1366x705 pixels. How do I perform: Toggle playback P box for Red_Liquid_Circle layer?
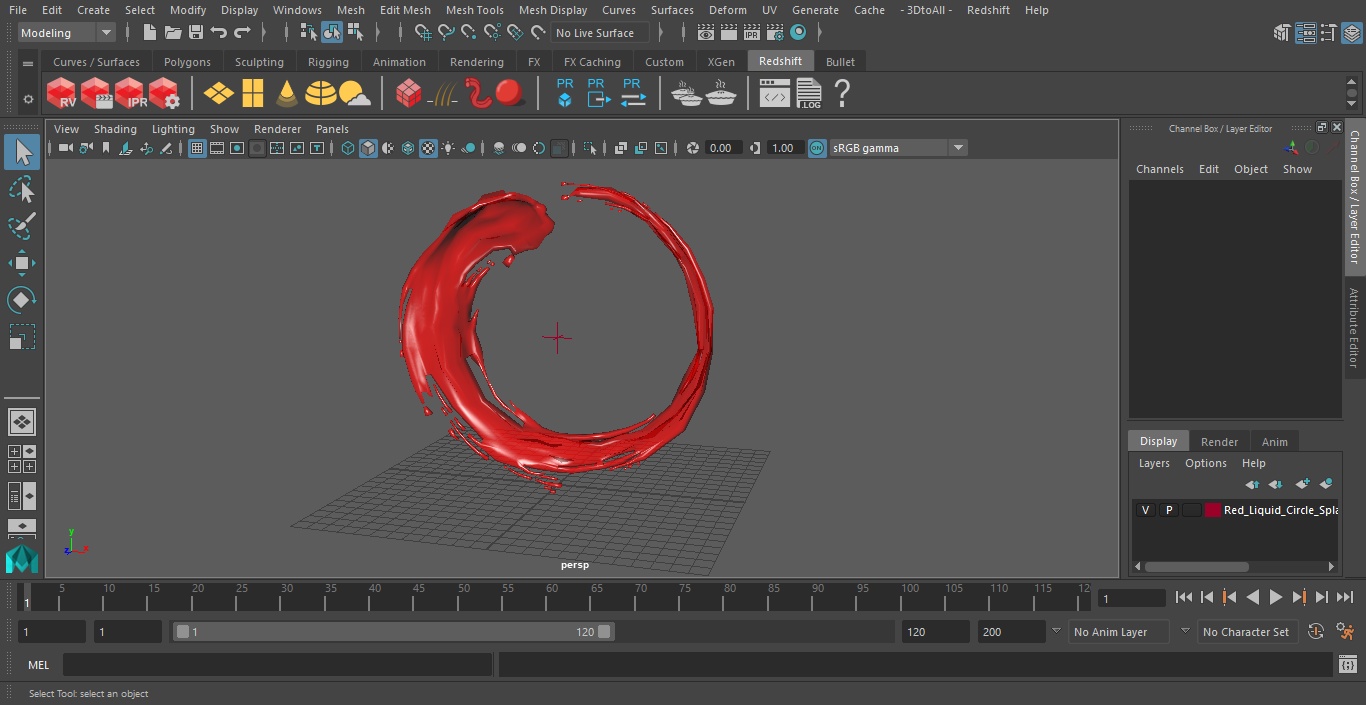(1168, 510)
